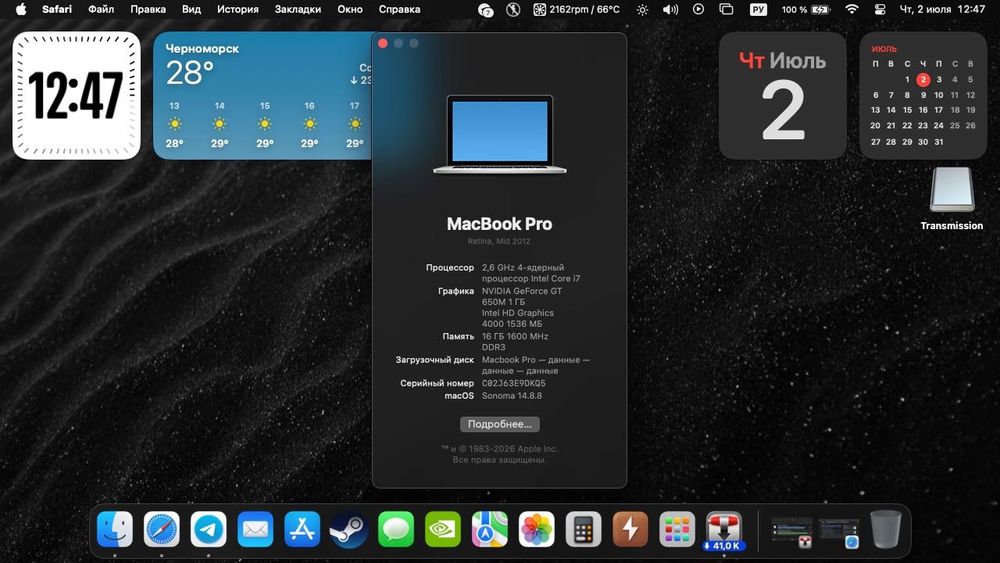Launch Safari from the Dock
Screen dimensions: 1000x563
(x=161, y=529)
